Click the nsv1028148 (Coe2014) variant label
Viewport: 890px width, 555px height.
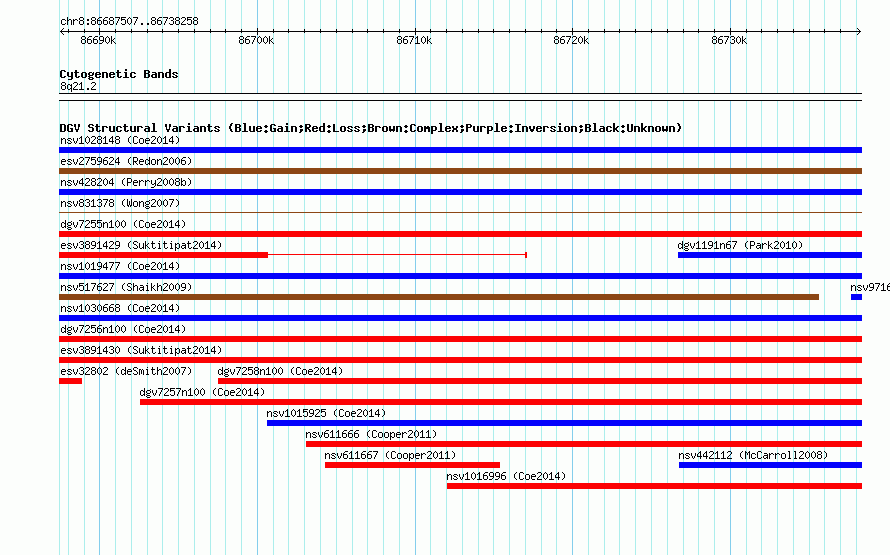[120, 140]
